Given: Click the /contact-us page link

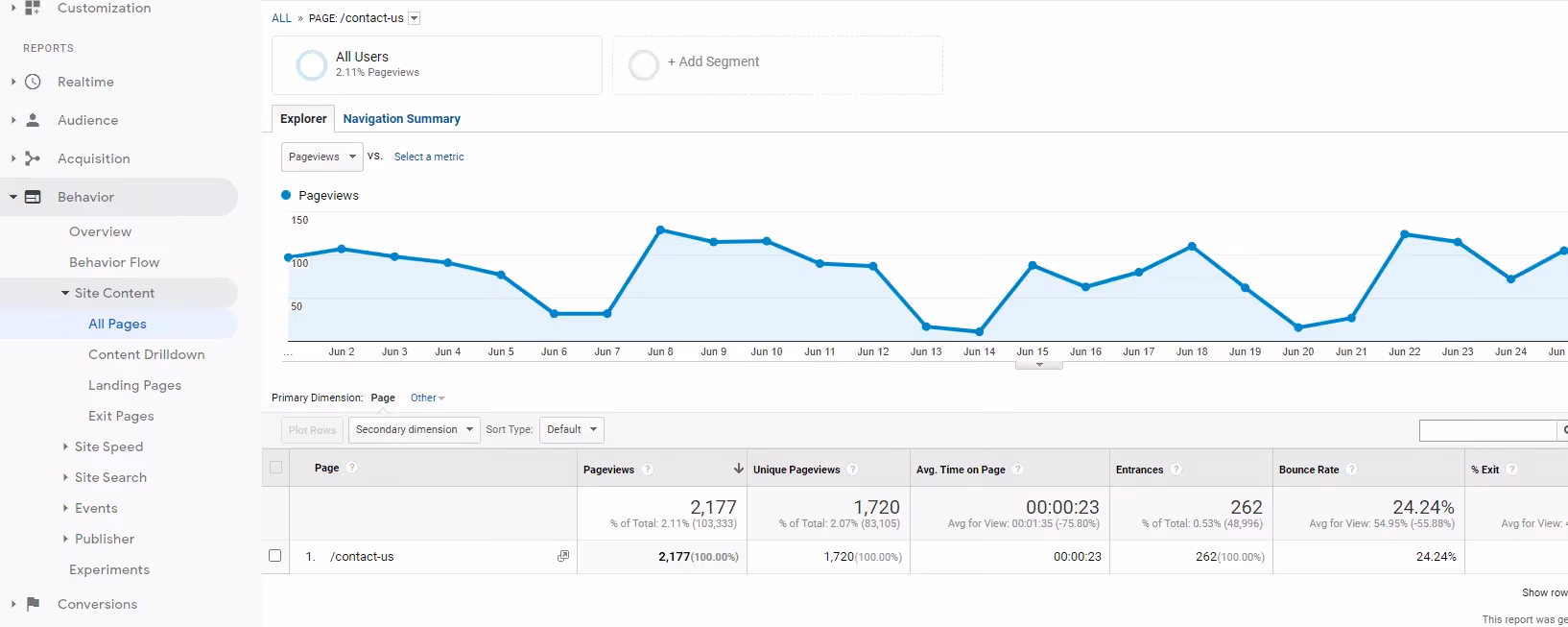Looking at the screenshot, I should [362, 556].
